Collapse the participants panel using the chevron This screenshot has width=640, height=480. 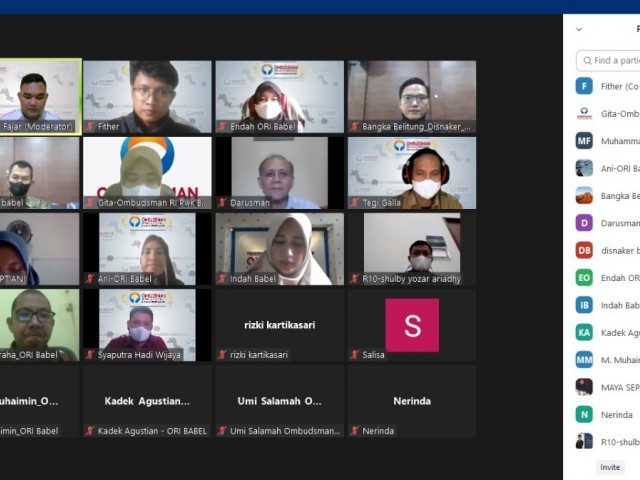coord(579,29)
